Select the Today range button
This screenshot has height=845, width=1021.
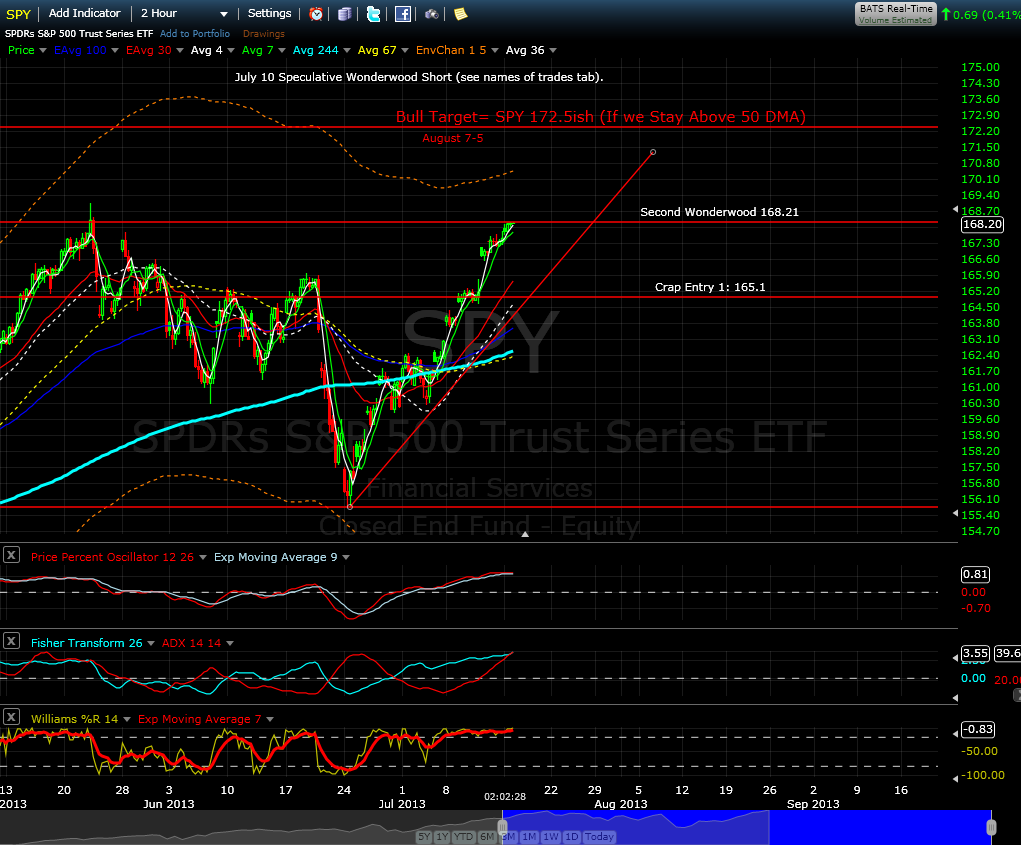tap(599, 837)
